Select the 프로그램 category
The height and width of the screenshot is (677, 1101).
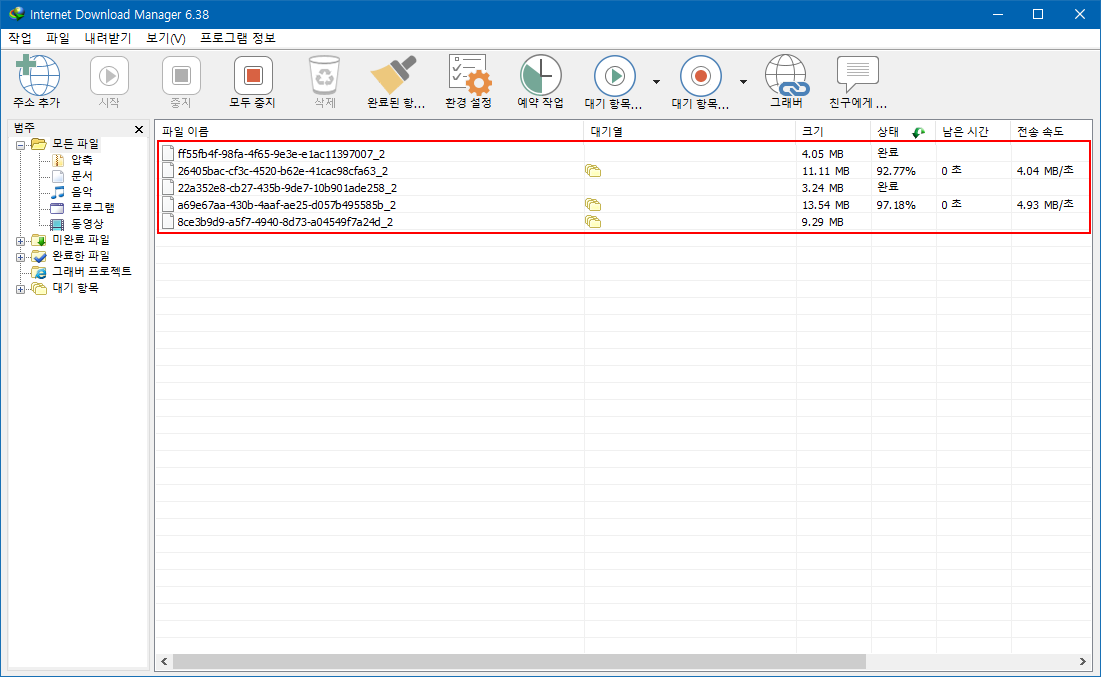click(93, 208)
